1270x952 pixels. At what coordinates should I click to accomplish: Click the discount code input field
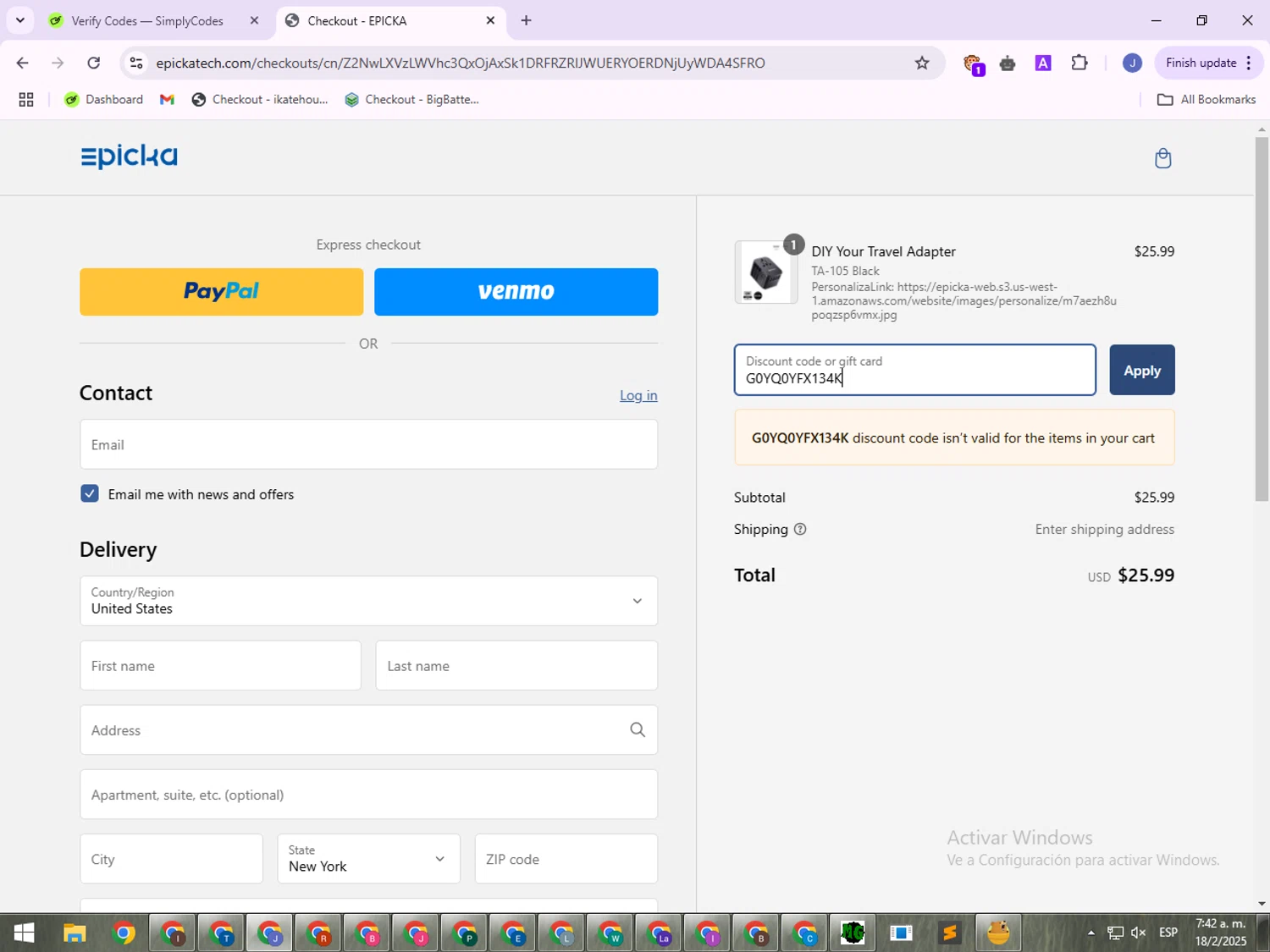915,370
